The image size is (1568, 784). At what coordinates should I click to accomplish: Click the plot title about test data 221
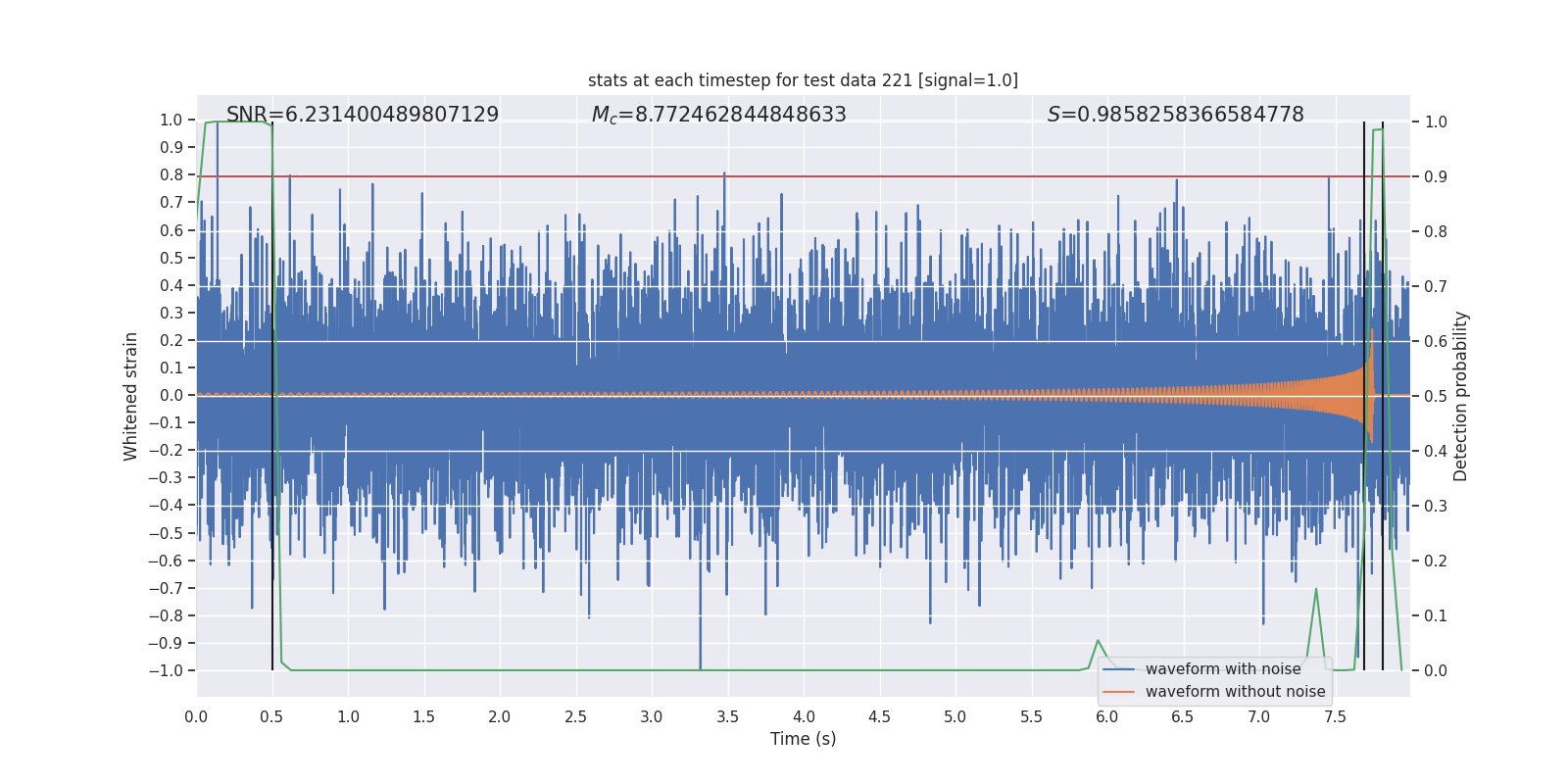coord(803,80)
